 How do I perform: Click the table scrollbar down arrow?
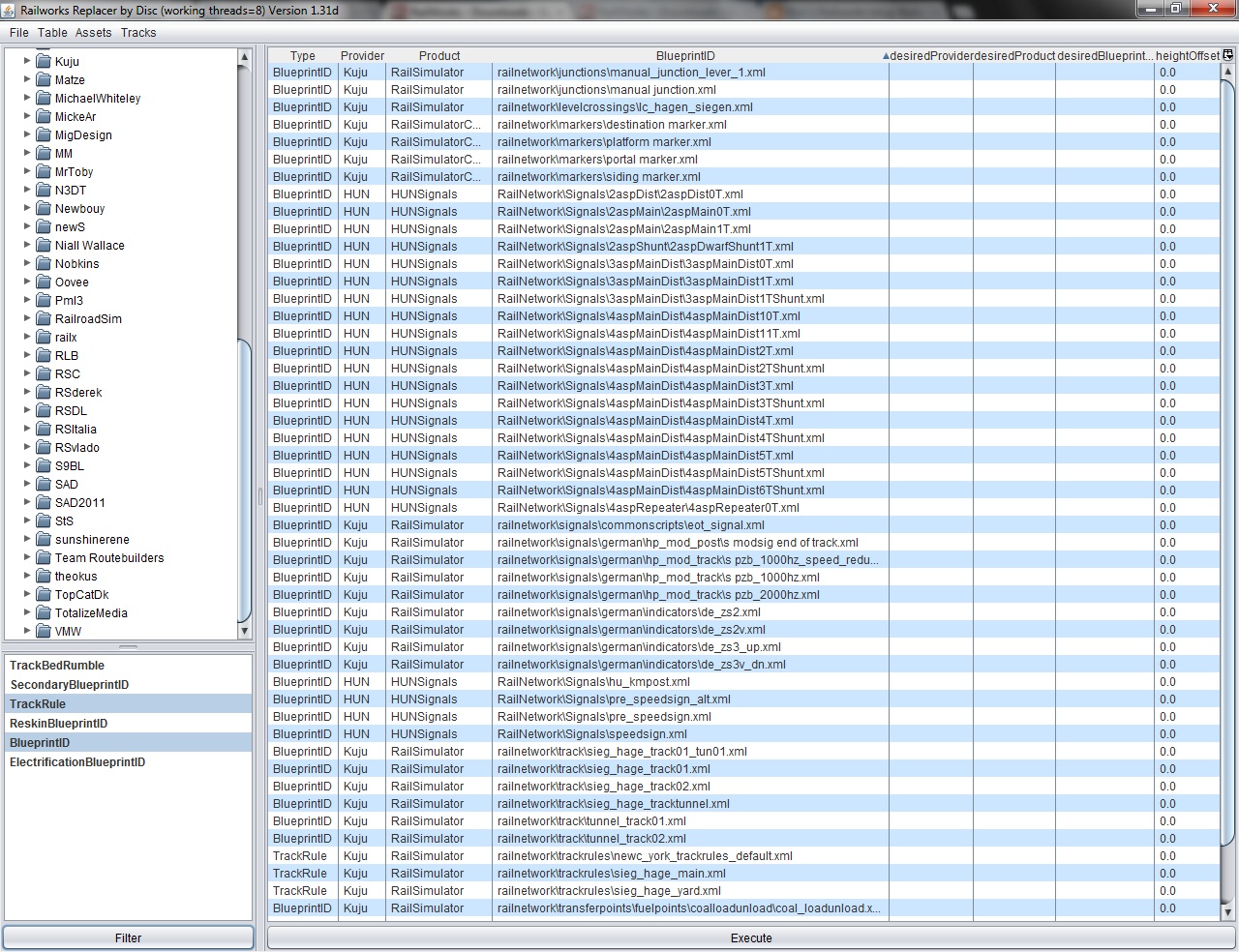point(1228,911)
